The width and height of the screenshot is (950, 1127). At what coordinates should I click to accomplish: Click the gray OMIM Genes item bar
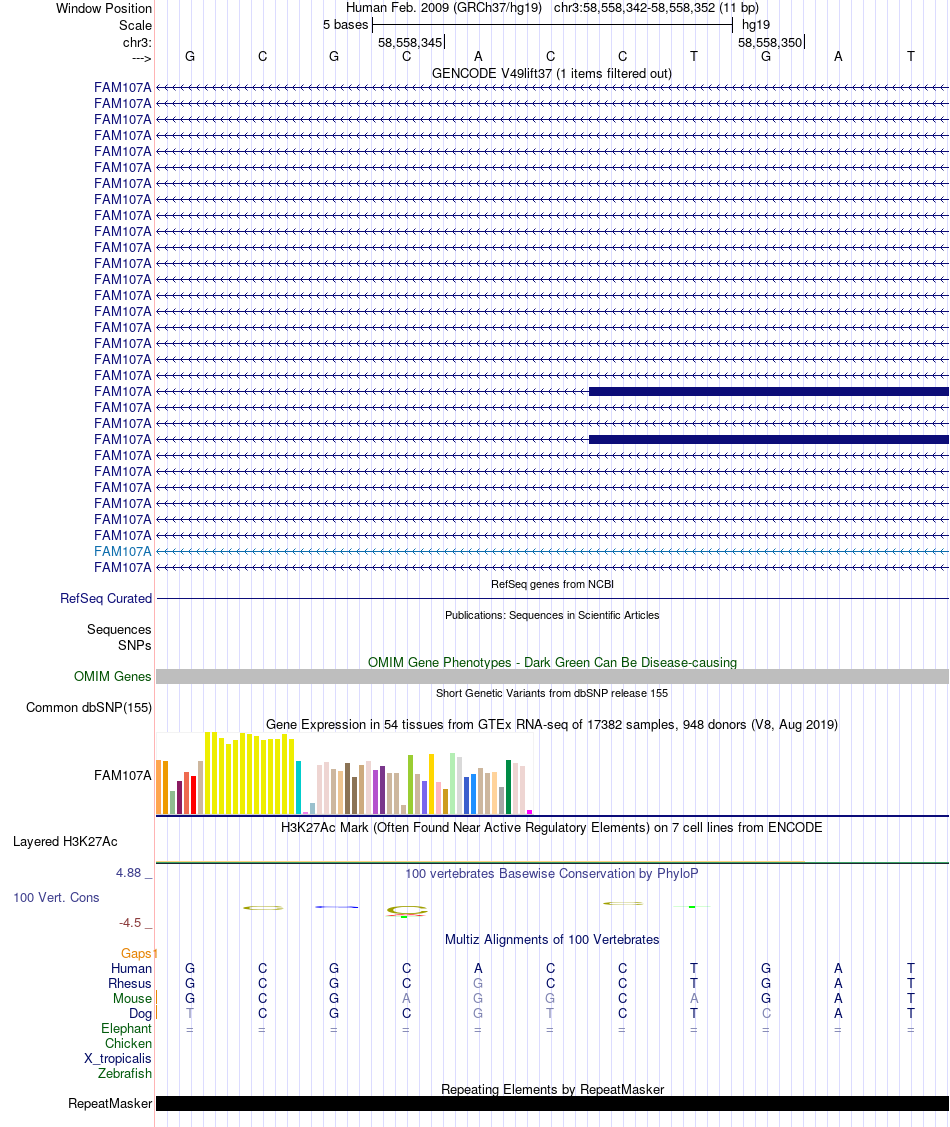pos(552,676)
